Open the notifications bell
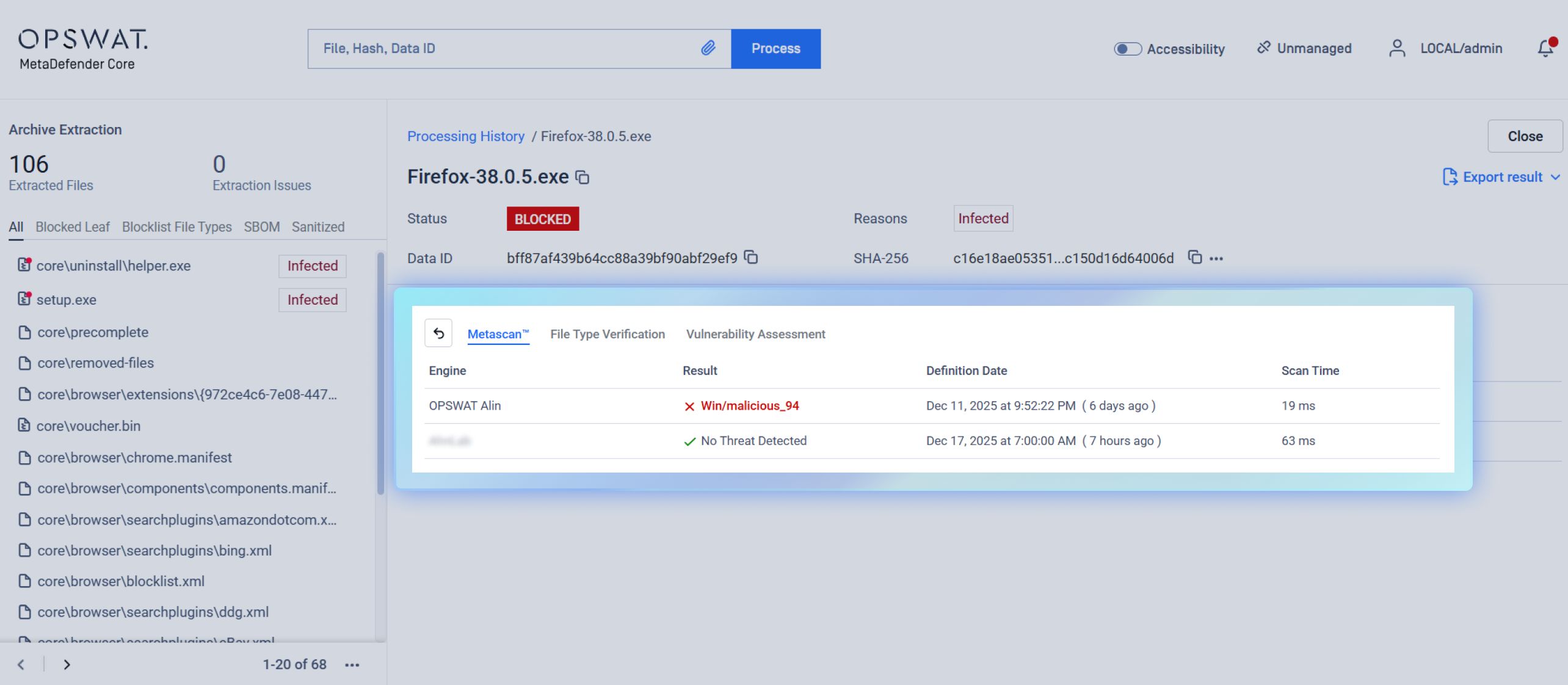This screenshot has height=685, width=1568. 1545,48
